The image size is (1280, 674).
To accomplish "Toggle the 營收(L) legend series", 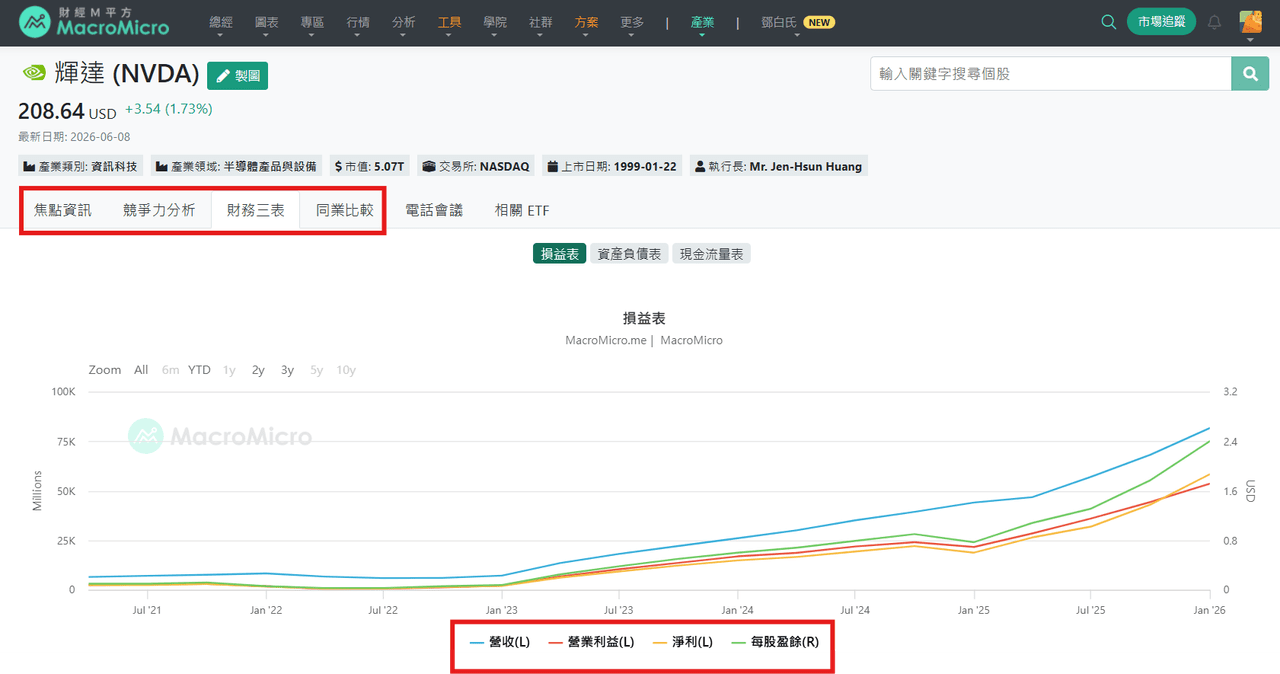I will [x=500, y=642].
